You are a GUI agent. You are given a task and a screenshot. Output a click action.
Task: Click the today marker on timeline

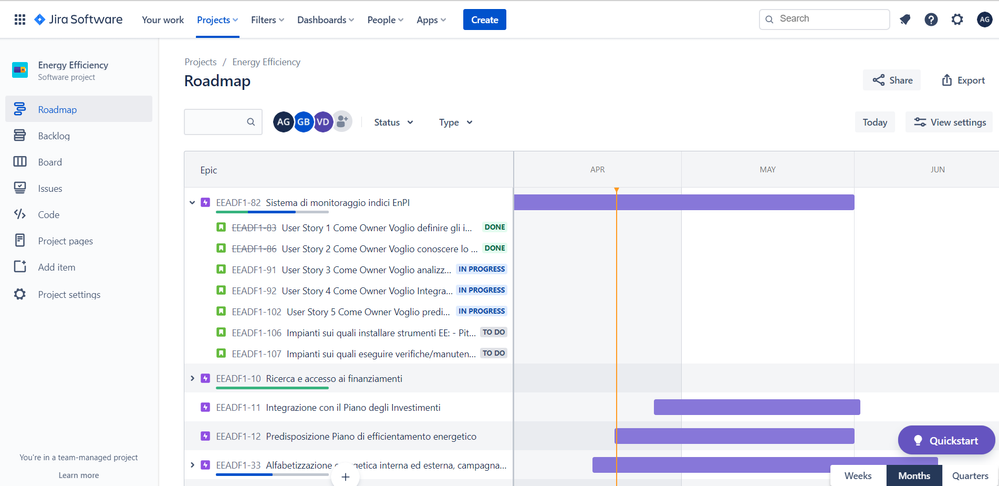coord(616,190)
